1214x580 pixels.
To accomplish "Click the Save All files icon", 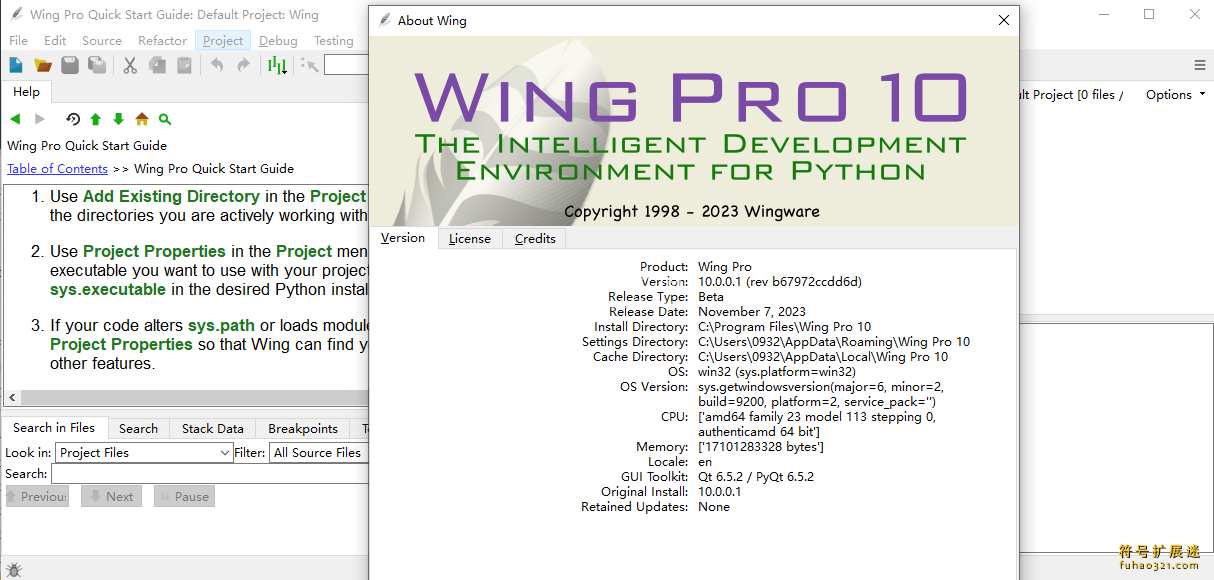I will pyautogui.click(x=97, y=65).
